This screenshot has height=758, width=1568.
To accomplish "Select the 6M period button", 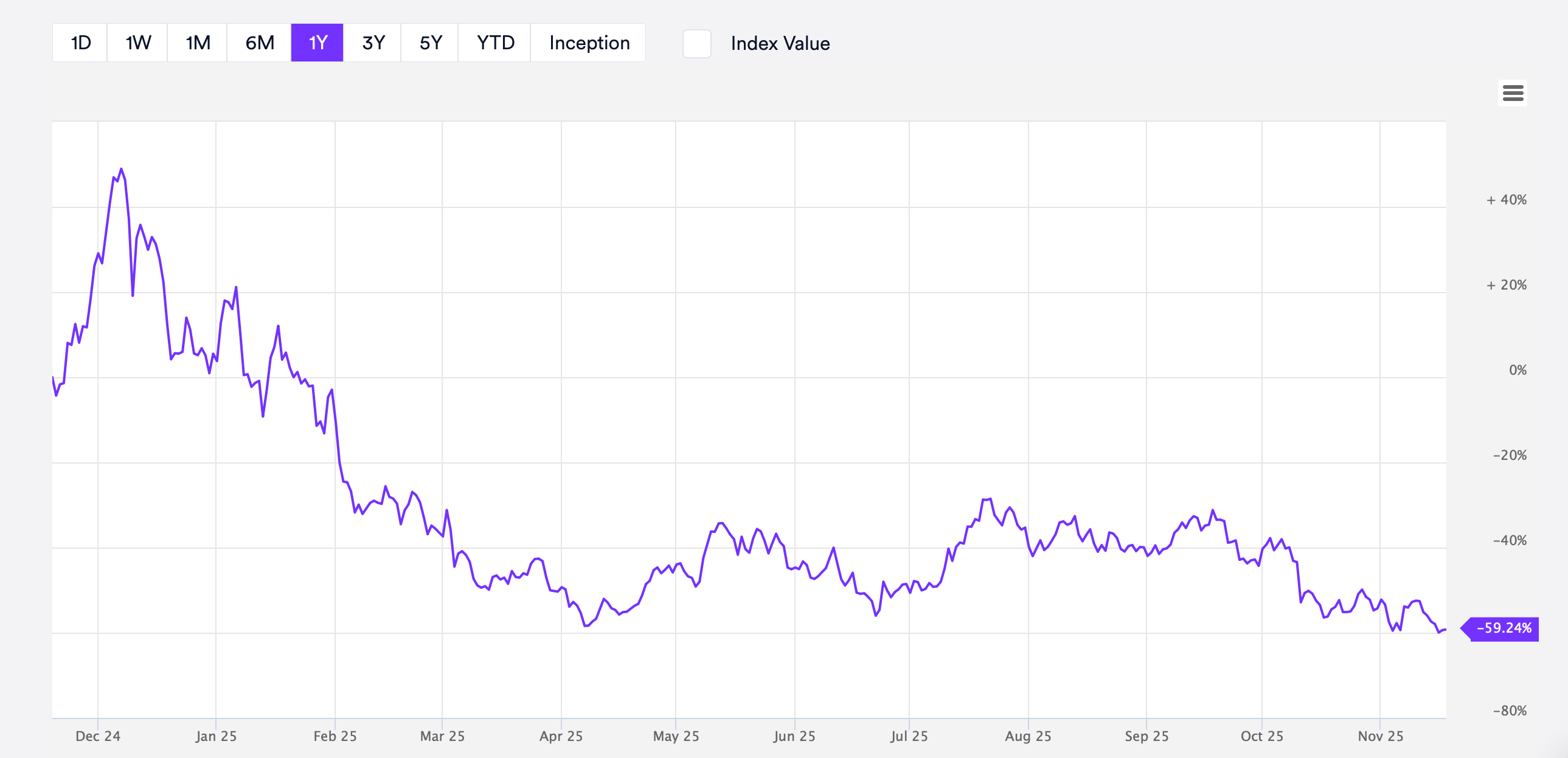I will click(x=257, y=43).
